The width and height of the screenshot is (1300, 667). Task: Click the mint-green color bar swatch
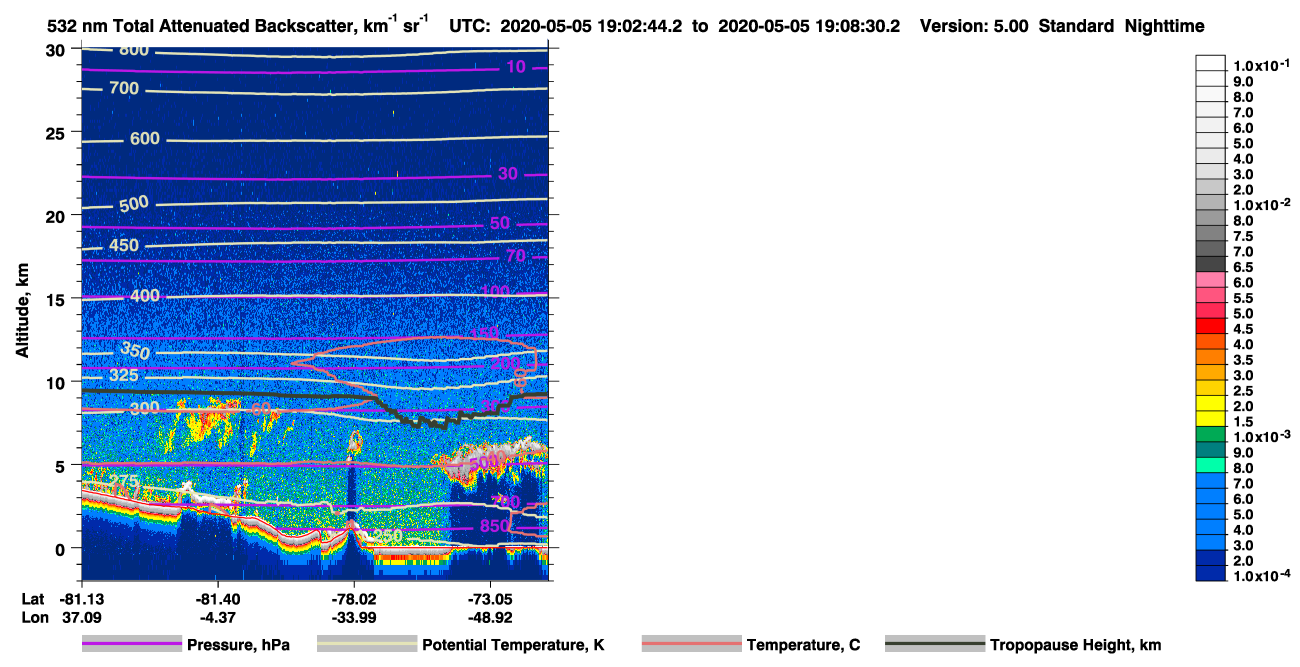point(1210,465)
